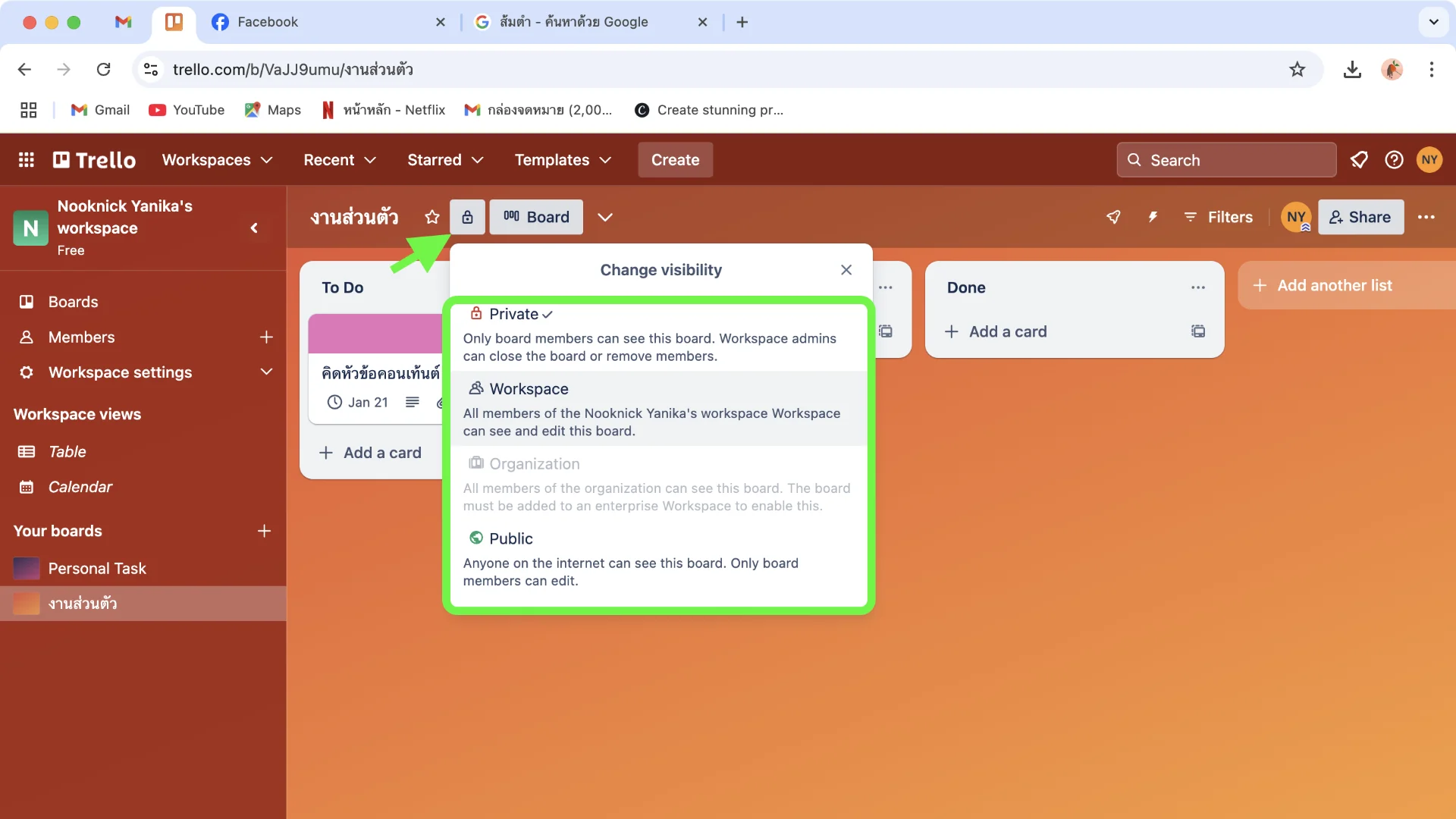Screen dimensions: 1456x819
Task: Open the automation lightning bolt icon
Action: (1153, 218)
